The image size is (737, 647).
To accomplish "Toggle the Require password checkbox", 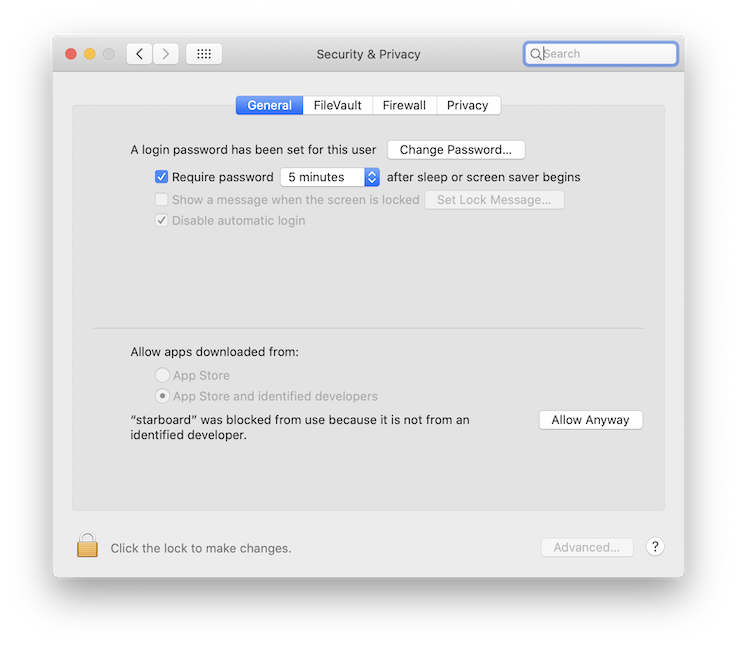I will coord(161,177).
